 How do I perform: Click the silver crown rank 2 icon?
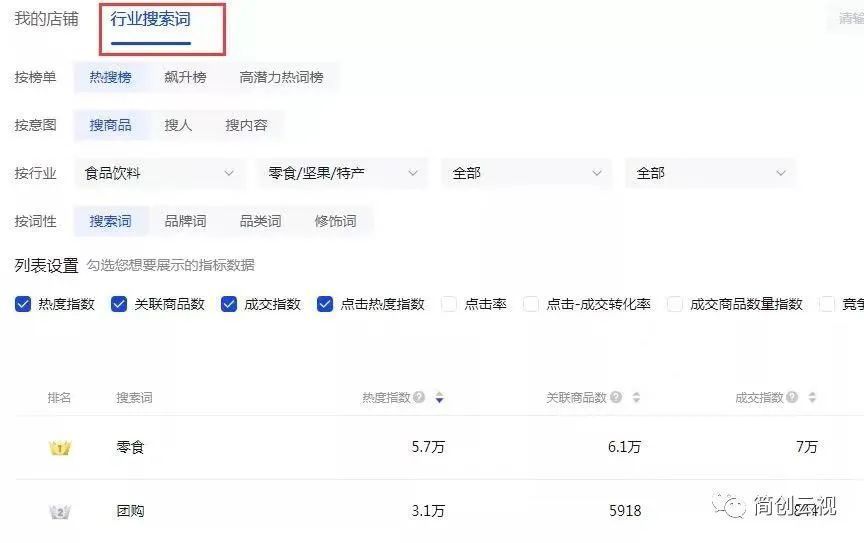click(x=60, y=512)
